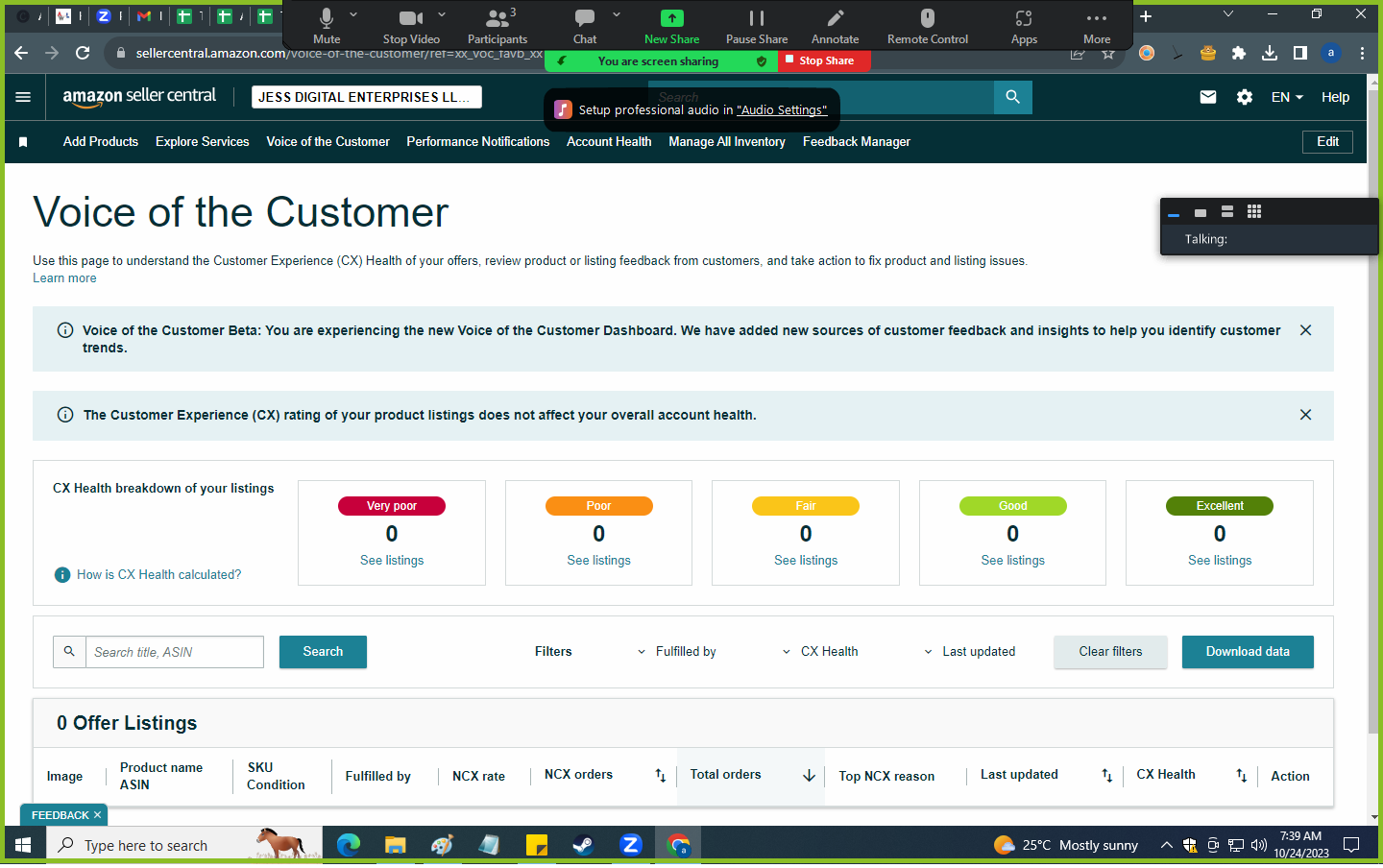
Task: Open Microsoft Edge from taskbar
Action: [349, 845]
